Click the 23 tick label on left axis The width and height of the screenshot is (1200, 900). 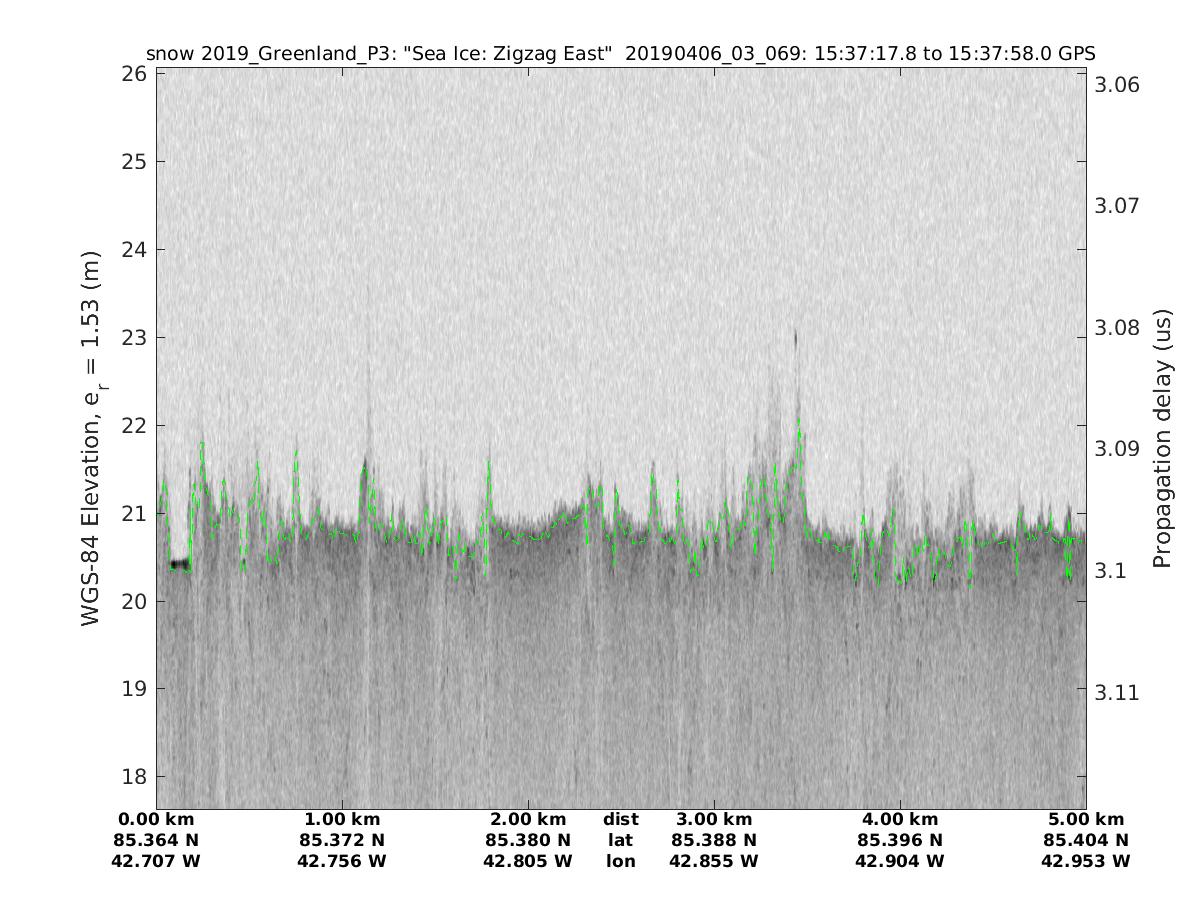point(135,337)
